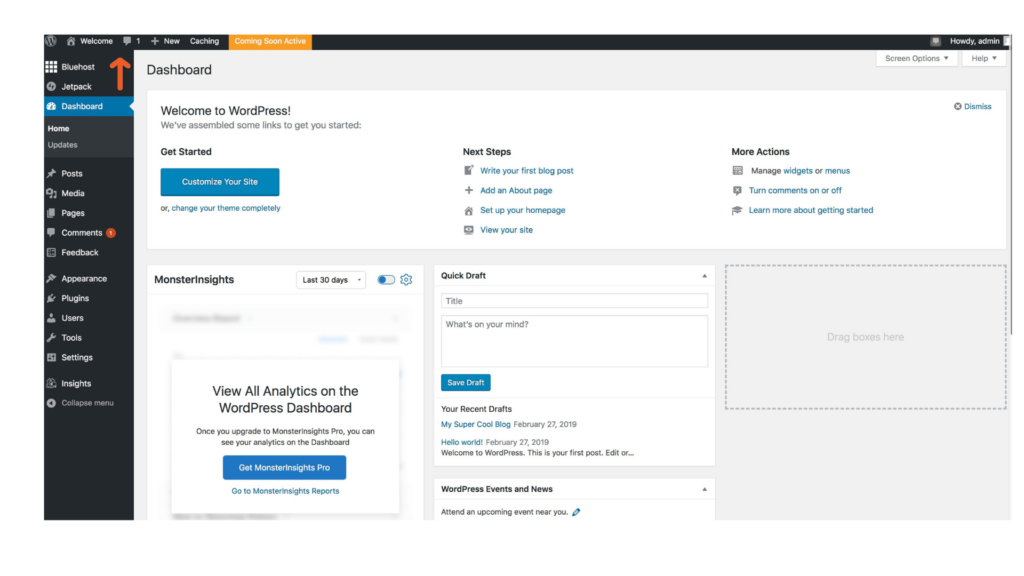Click the Add an About page plus icon
Screen dimensions: 1024x576
pyautogui.click(x=468, y=191)
